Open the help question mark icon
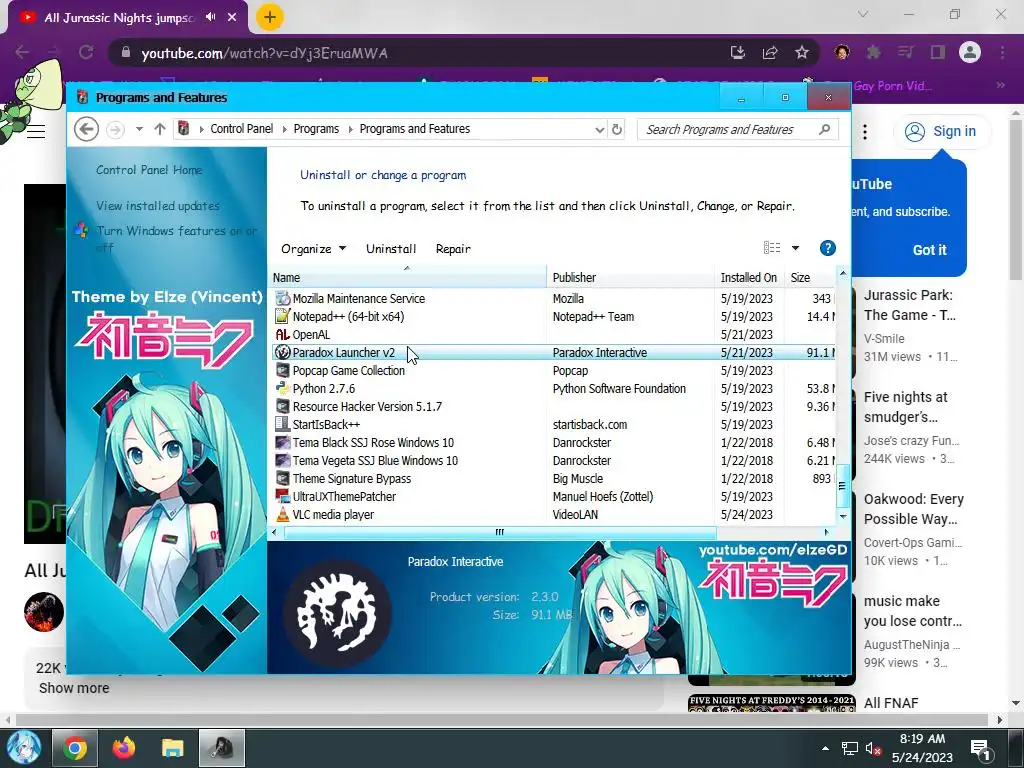Viewport: 1024px width, 768px height. click(x=827, y=248)
